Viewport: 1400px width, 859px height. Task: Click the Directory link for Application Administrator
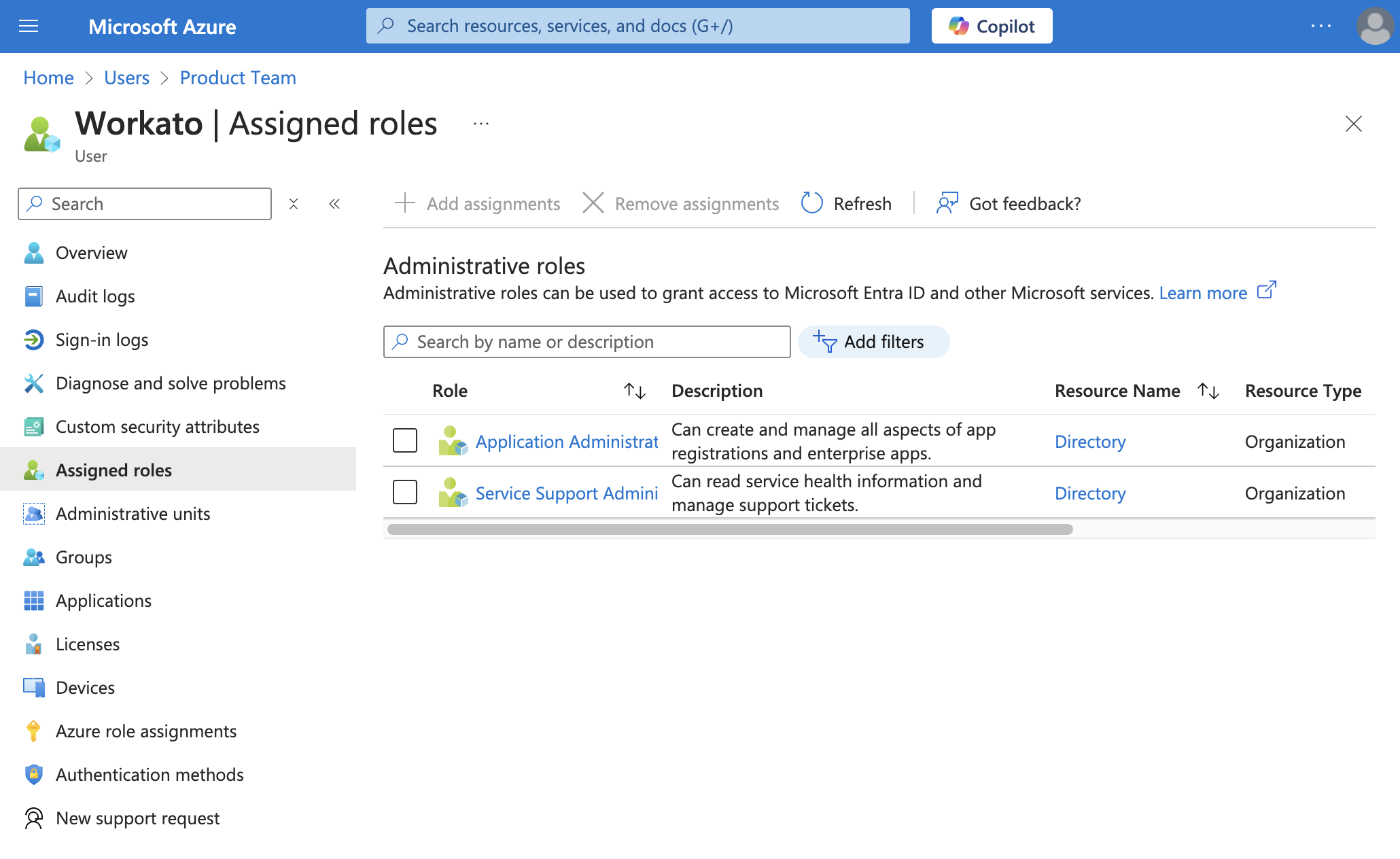click(1089, 440)
